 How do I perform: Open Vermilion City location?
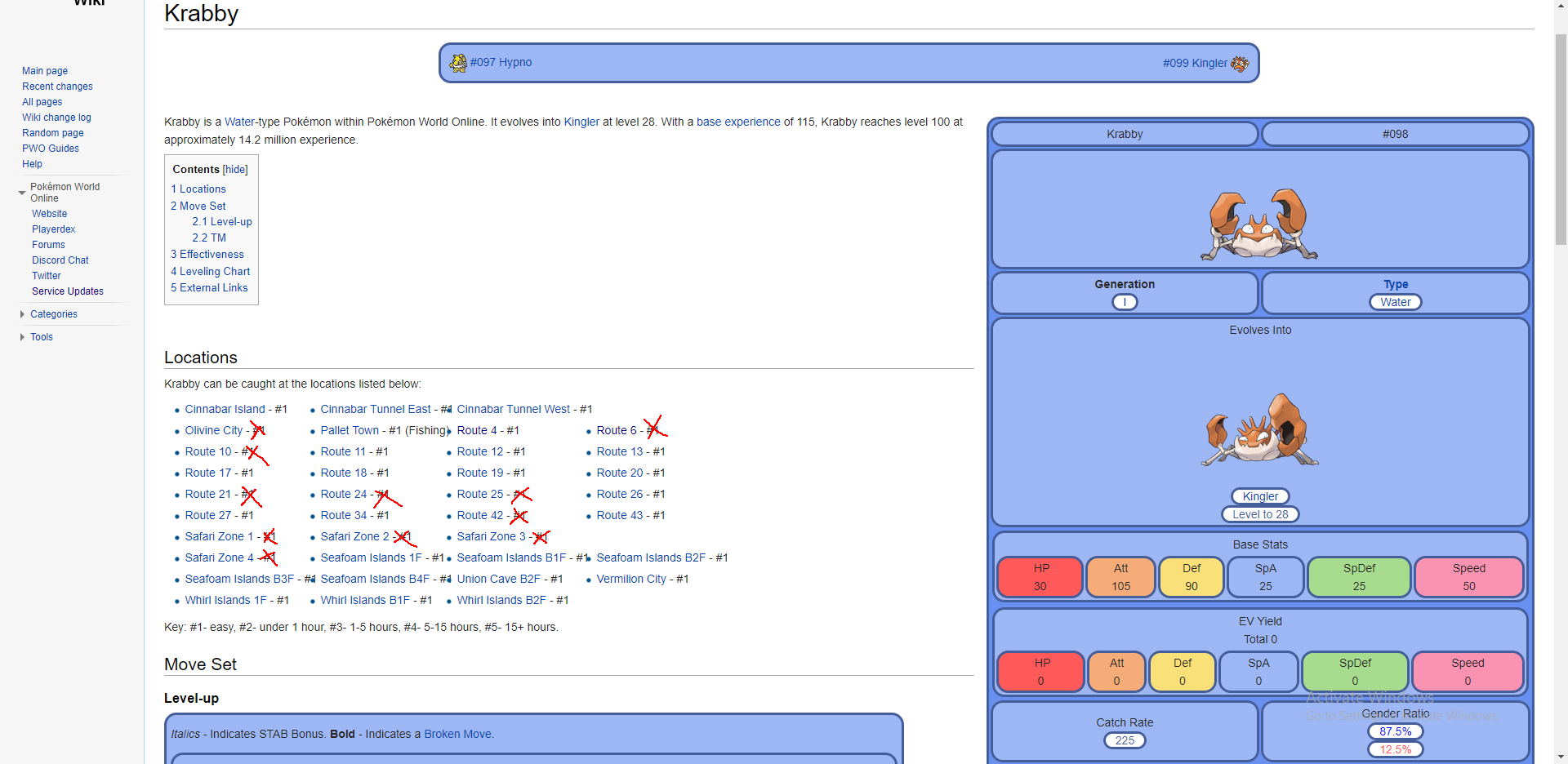[631, 579]
